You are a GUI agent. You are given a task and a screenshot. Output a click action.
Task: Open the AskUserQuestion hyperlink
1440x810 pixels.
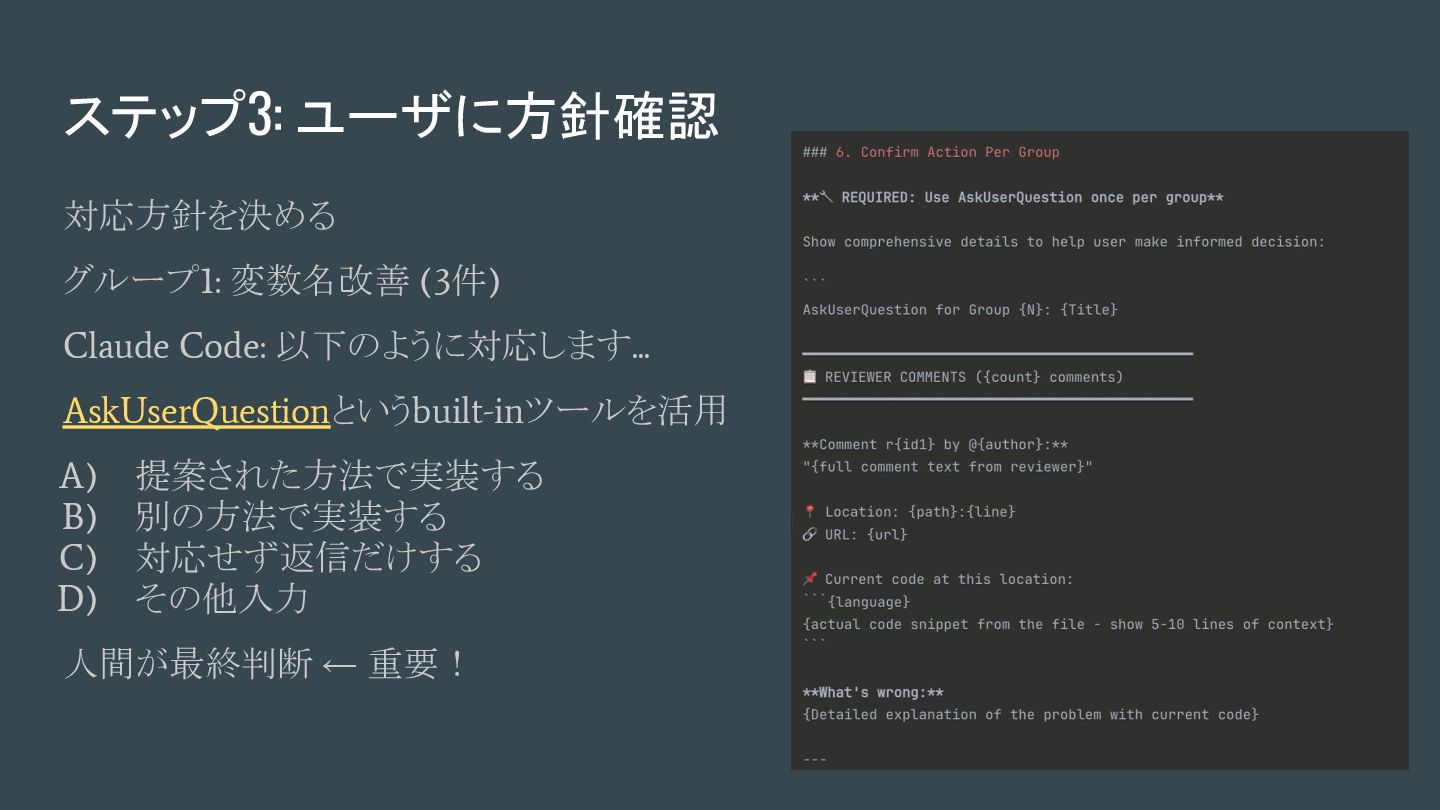[x=196, y=411]
